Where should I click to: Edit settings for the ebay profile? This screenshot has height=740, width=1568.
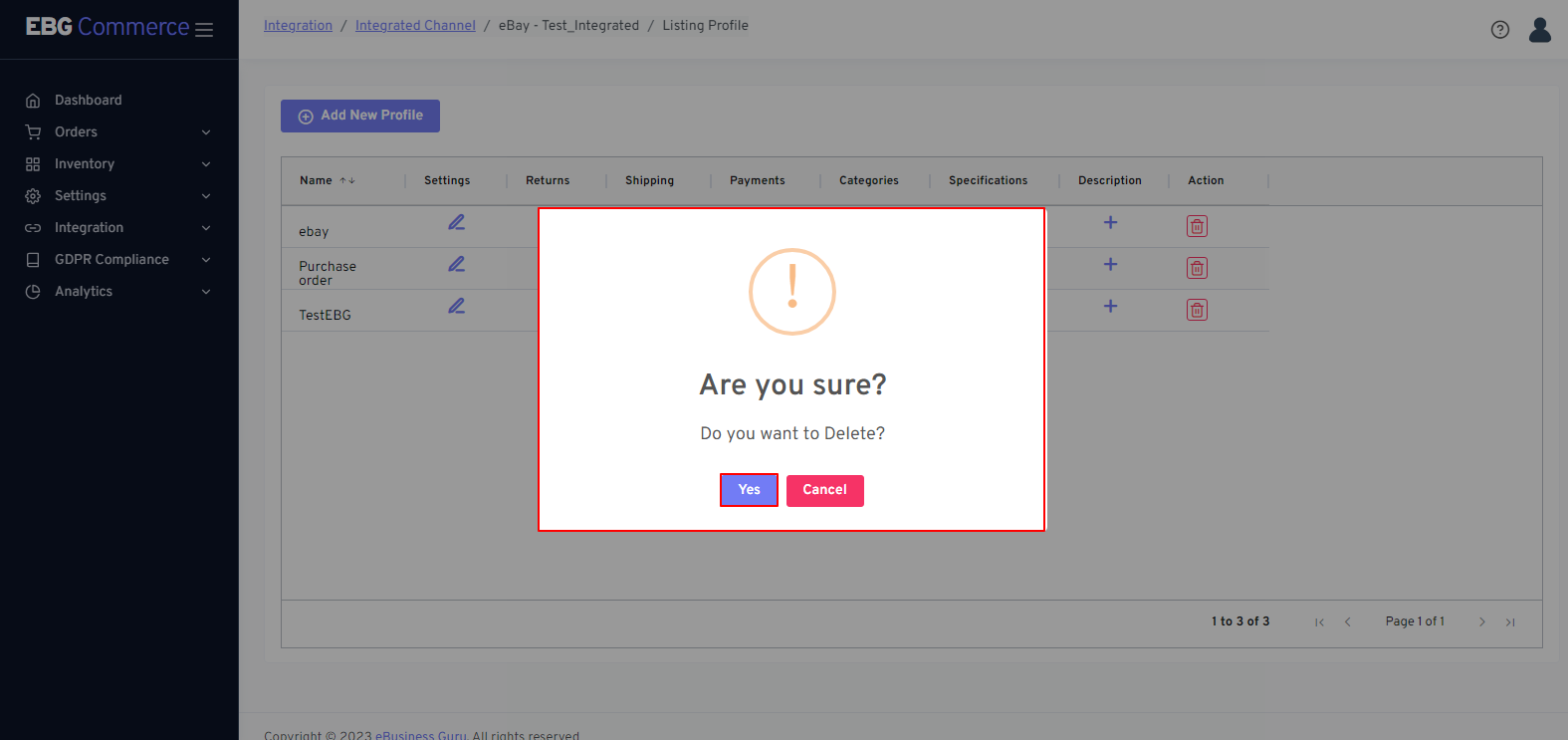point(456,222)
